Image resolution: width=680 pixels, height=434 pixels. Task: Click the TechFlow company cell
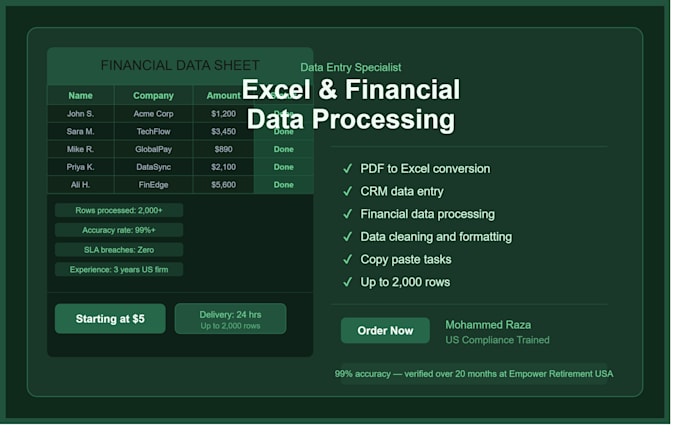[x=155, y=133]
